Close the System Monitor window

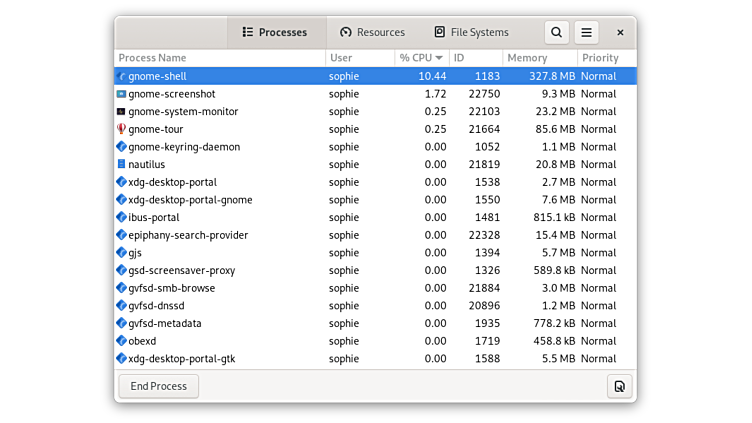[x=620, y=32]
